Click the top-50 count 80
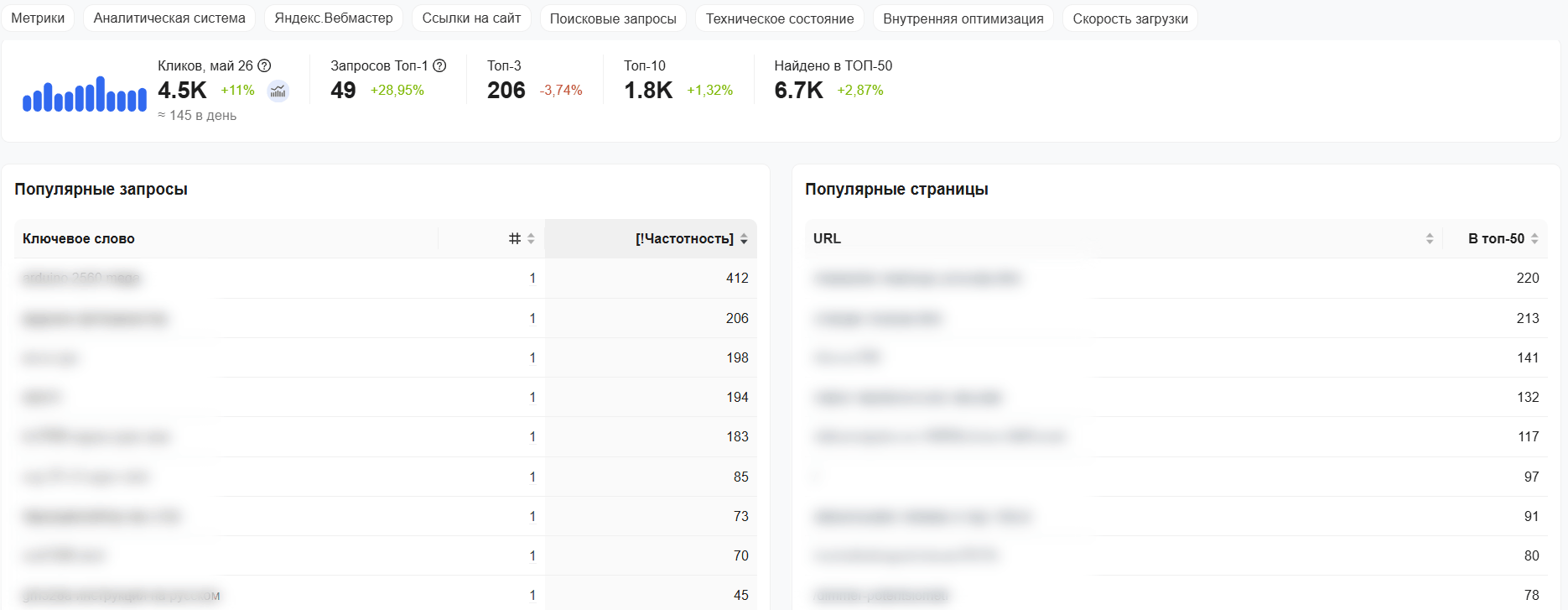Viewport: 1568px width, 610px height. 1532,556
